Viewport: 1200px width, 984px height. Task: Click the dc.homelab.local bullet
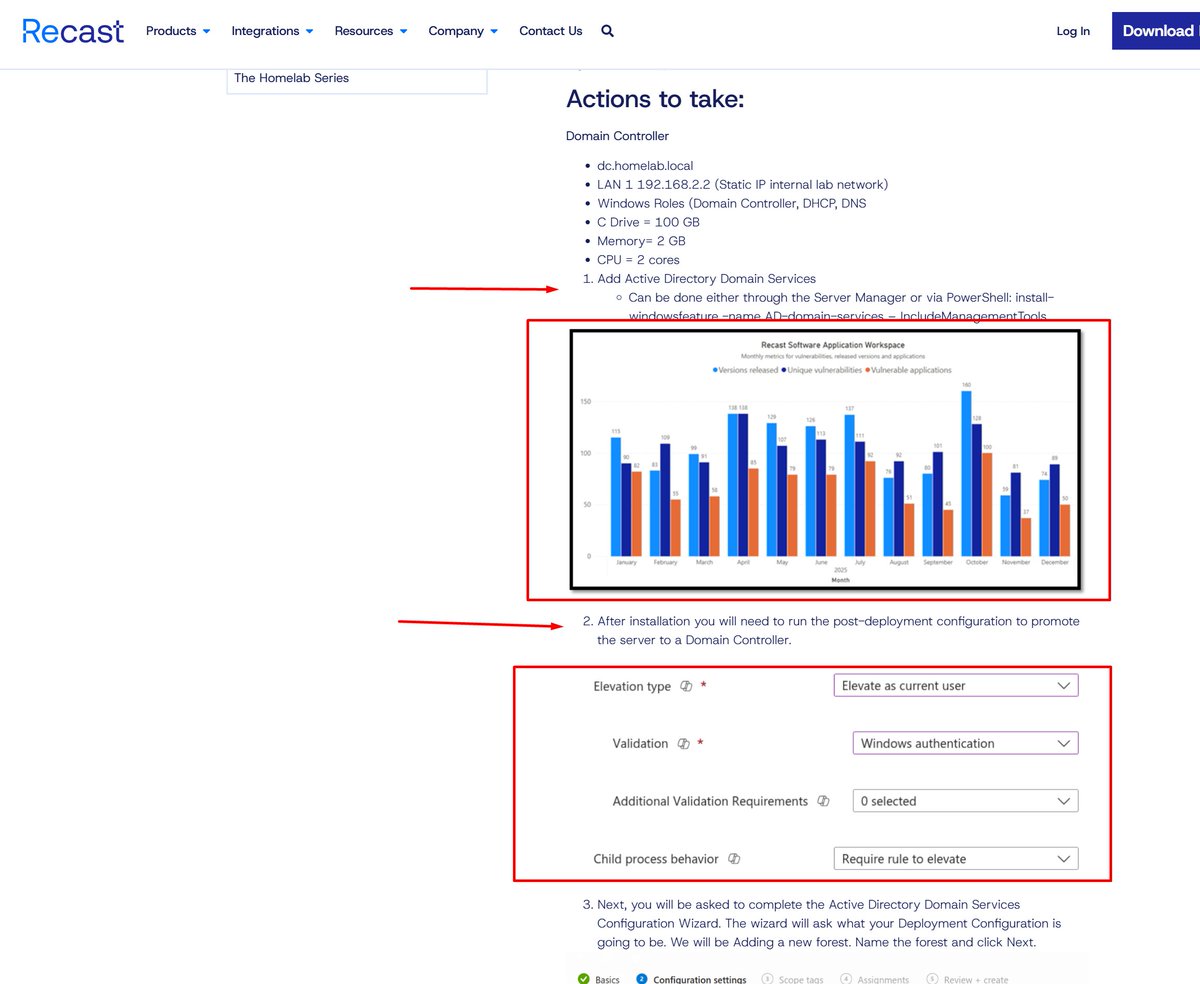click(x=645, y=166)
